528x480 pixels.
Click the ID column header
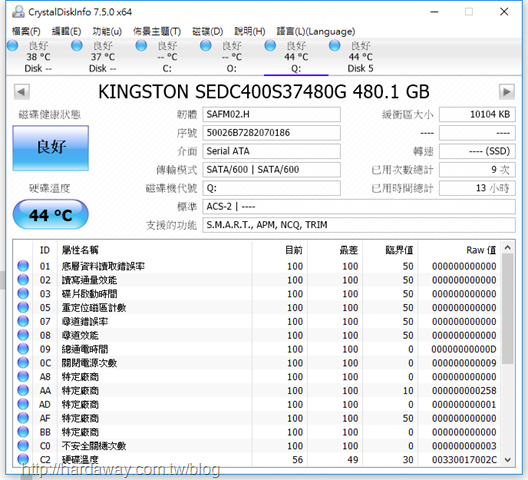[x=45, y=250]
